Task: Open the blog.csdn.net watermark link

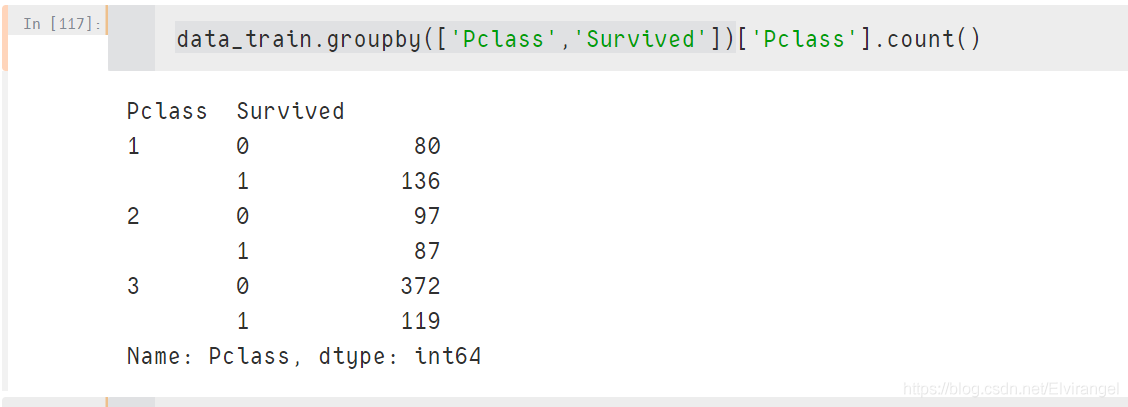Action: (1009, 388)
